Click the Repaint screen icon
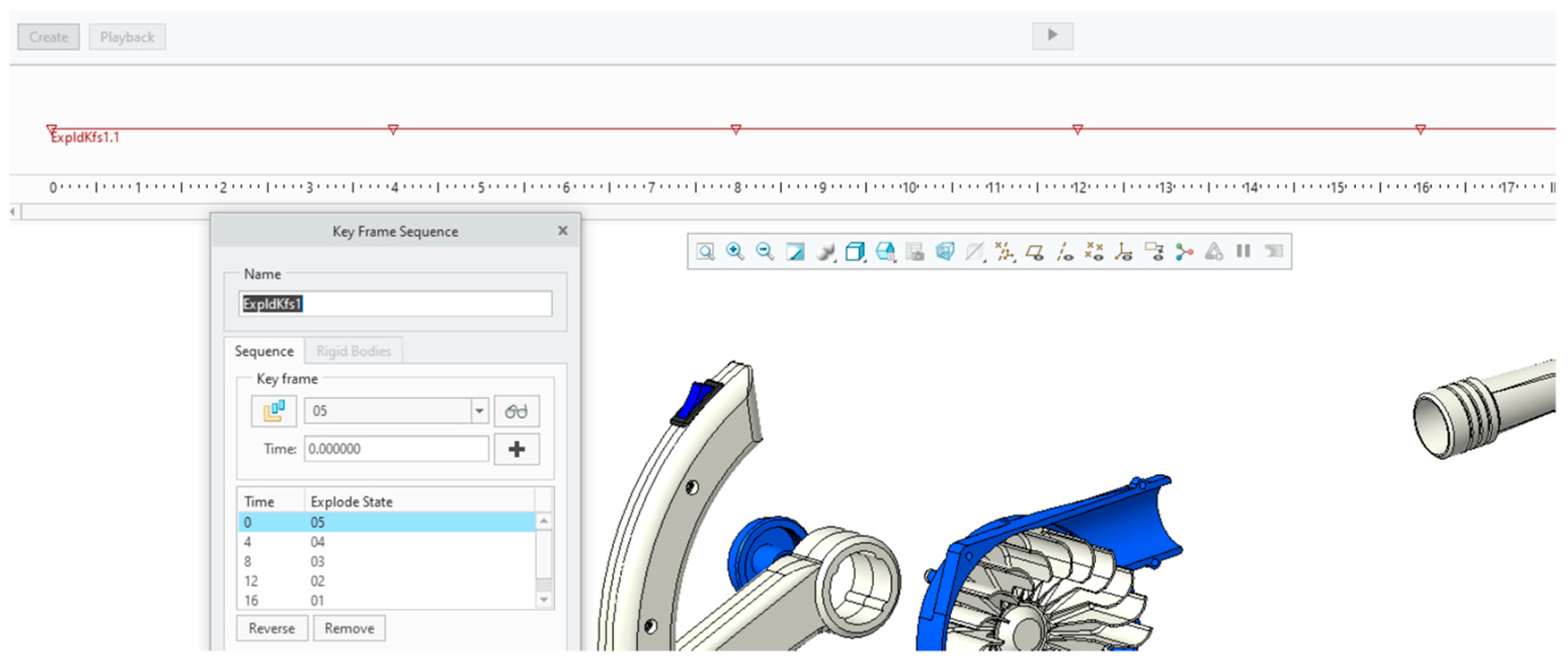The image size is (1568, 665). (795, 252)
